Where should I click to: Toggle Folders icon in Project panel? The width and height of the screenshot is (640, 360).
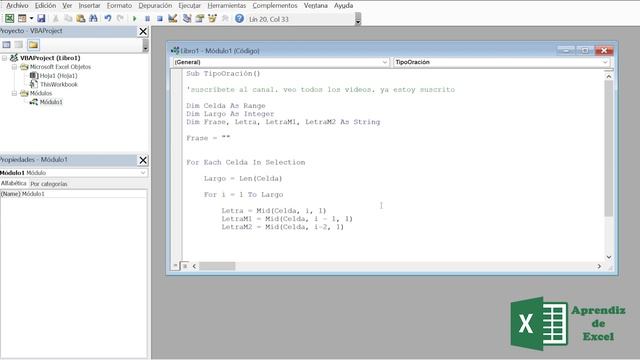(x=33, y=45)
